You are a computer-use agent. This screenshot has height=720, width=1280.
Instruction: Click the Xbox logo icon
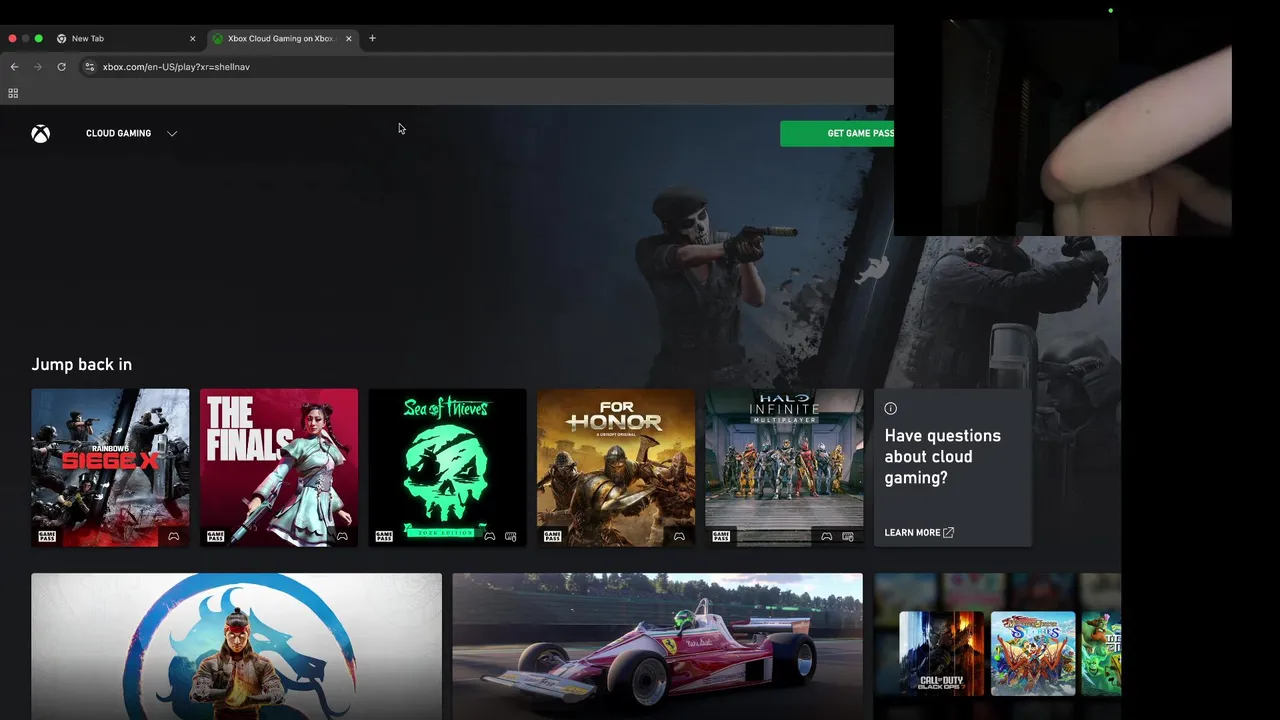pyautogui.click(x=40, y=133)
